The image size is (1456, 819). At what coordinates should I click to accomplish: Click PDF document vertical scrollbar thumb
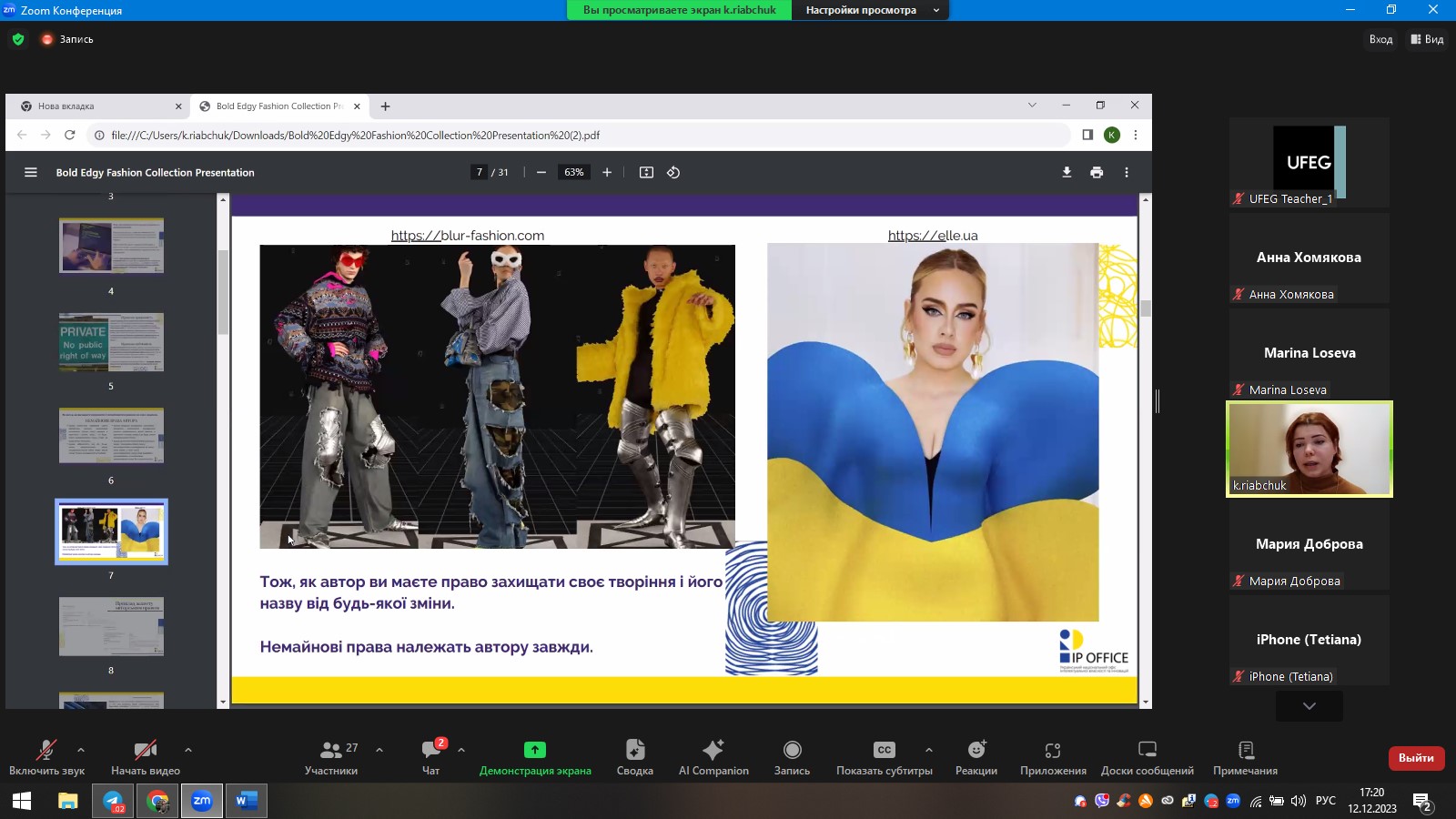coord(1146,308)
